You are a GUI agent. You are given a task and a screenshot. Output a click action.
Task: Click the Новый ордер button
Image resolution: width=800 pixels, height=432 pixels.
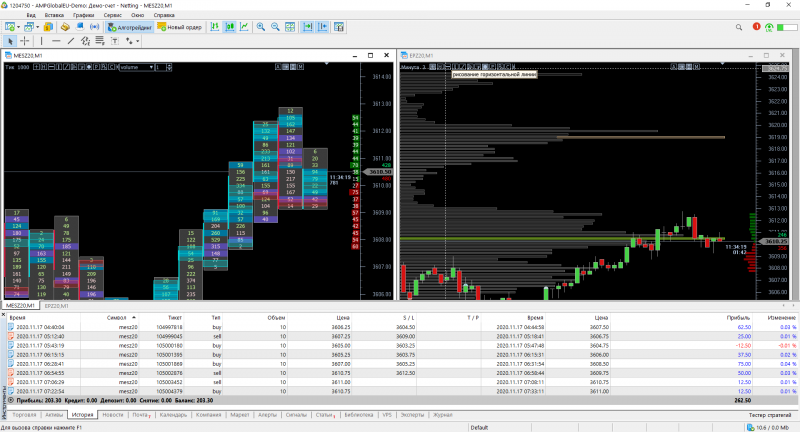click(180, 27)
